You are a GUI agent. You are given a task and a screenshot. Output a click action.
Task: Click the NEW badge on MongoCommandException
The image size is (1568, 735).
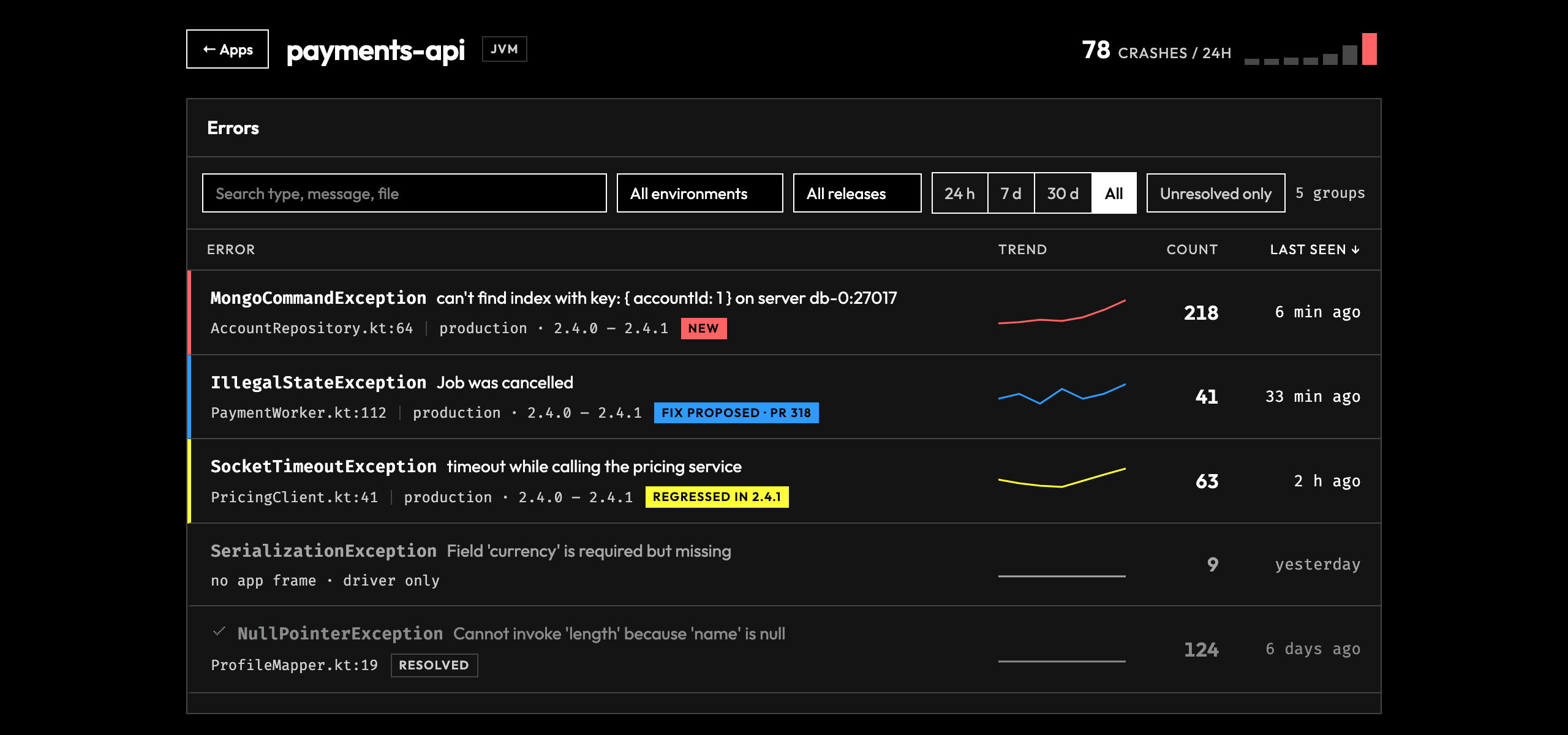pyautogui.click(x=703, y=328)
